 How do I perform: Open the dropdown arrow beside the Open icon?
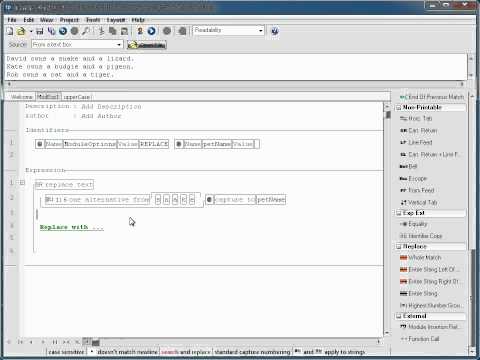tap(31, 31)
